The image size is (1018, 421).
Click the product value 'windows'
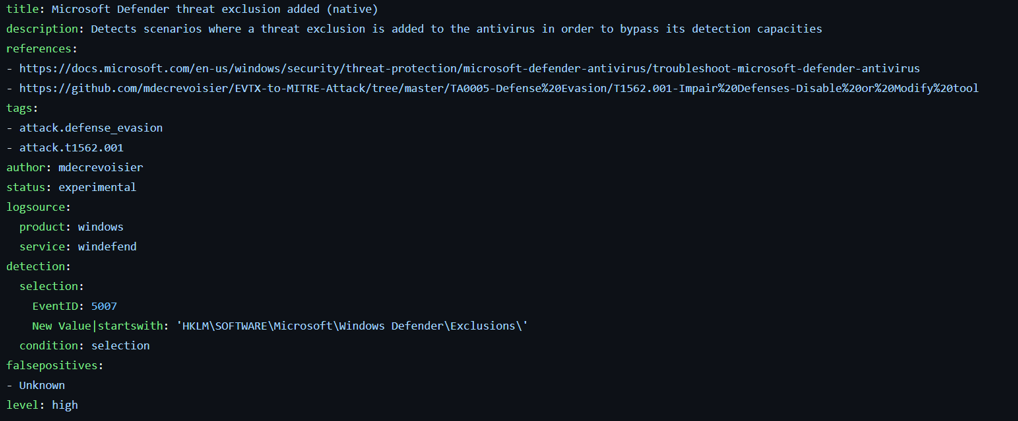(x=100, y=227)
